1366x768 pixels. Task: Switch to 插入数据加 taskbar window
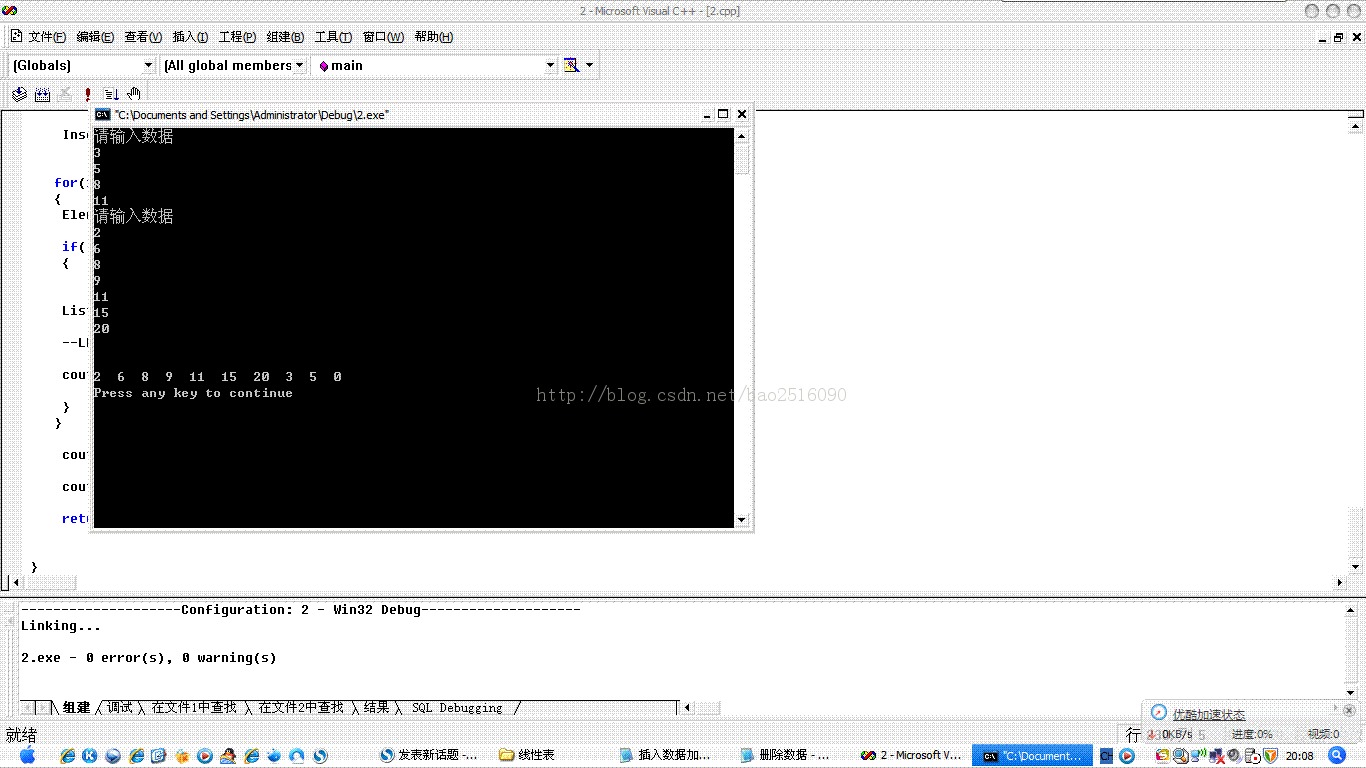point(666,756)
